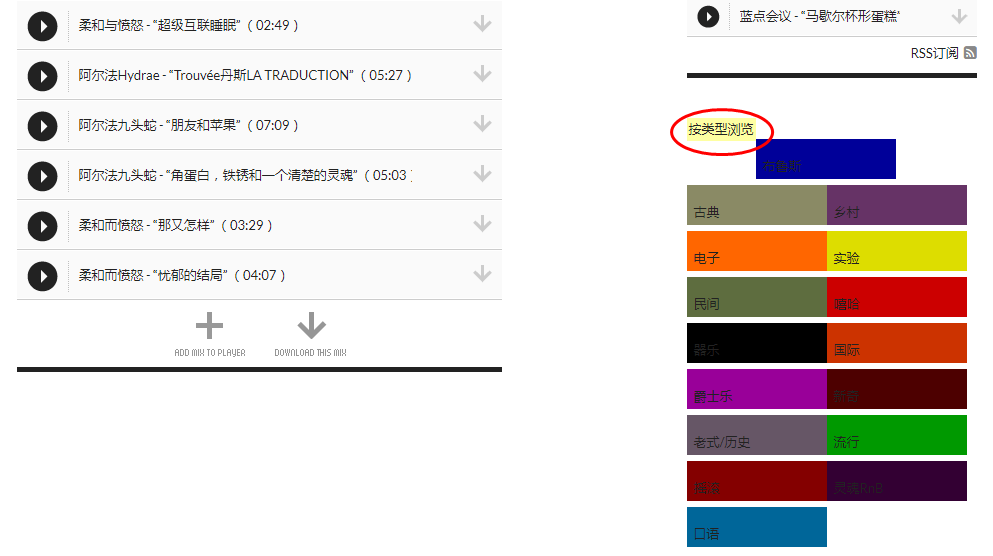Open the blue 口语 genre tile
The width and height of the screenshot is (993, 556).
pos(757,527)
